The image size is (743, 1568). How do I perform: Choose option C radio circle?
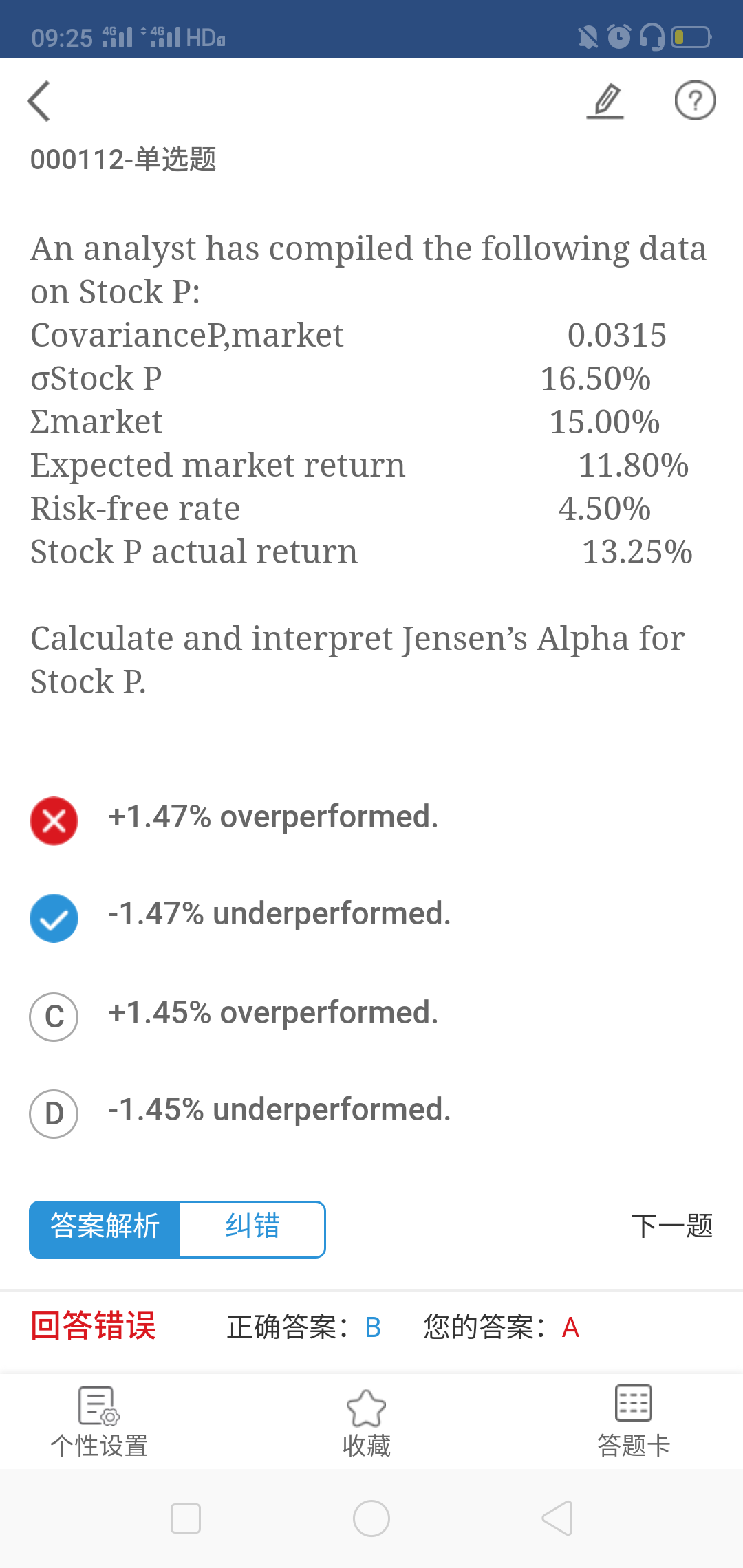[54, 1016]
